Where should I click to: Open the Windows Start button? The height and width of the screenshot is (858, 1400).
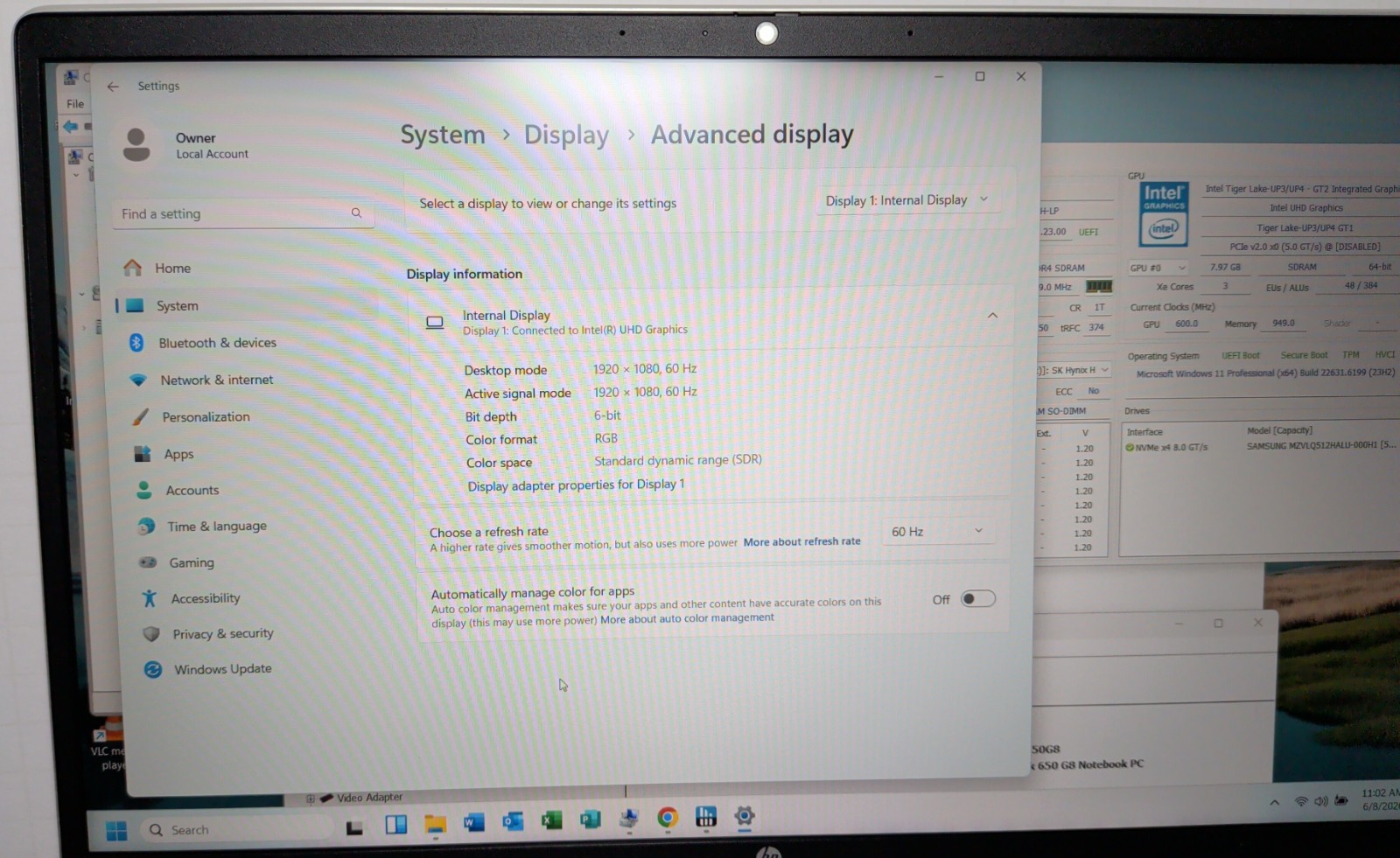tap(116, 830)
